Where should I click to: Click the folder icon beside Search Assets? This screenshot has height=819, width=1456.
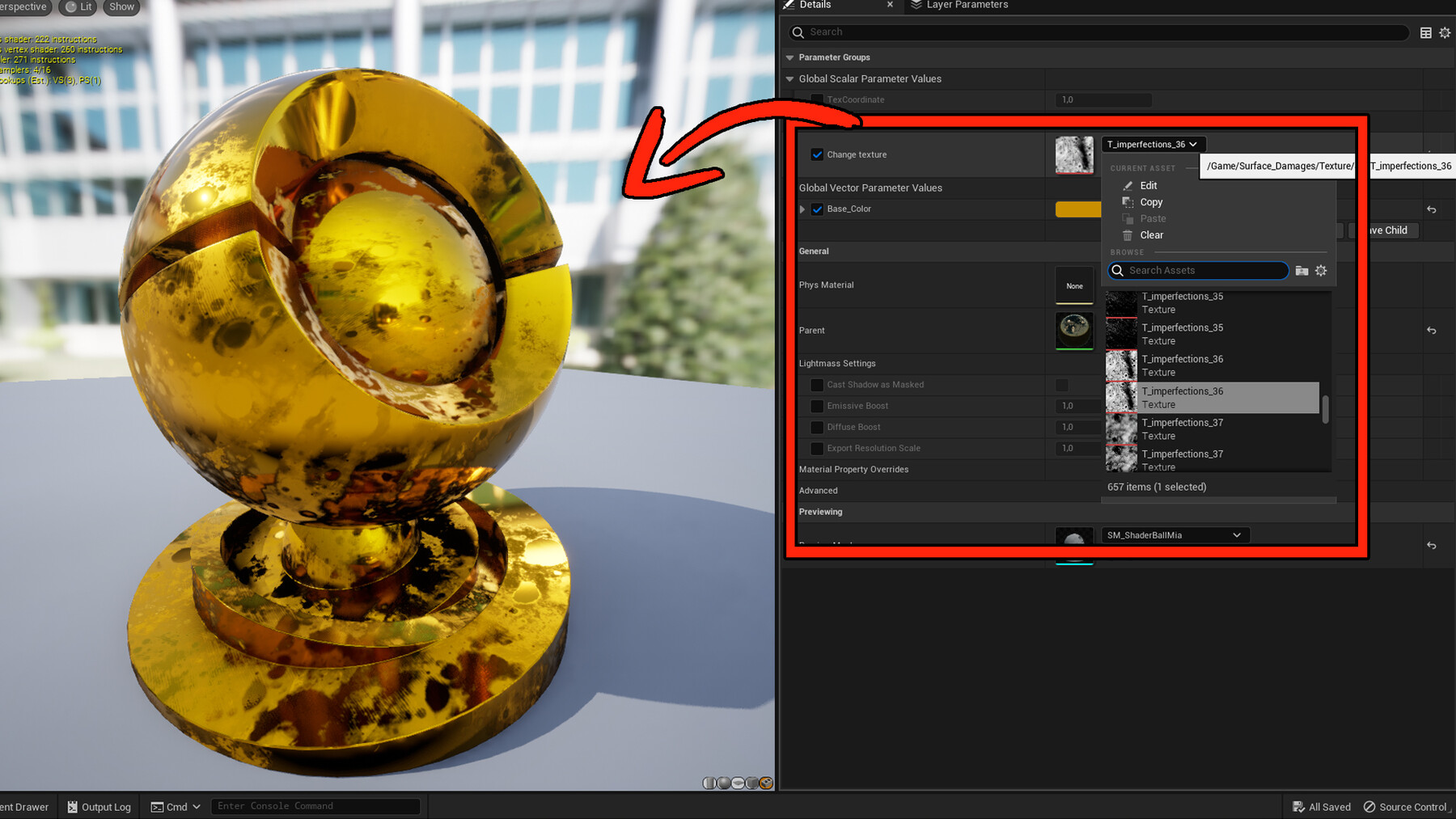(1302, 271)
